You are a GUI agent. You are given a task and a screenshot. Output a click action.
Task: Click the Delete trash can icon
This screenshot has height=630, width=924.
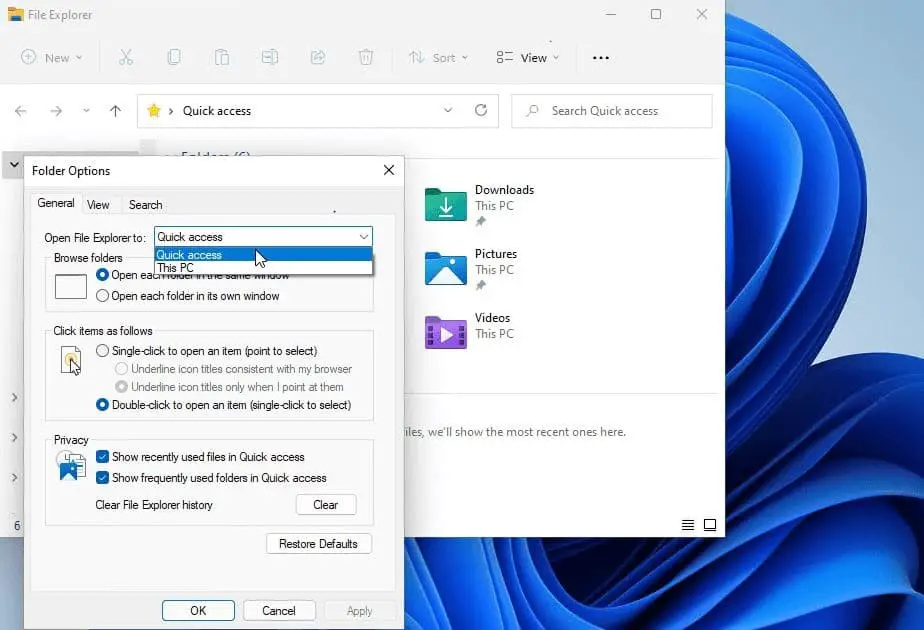point(366,57)
